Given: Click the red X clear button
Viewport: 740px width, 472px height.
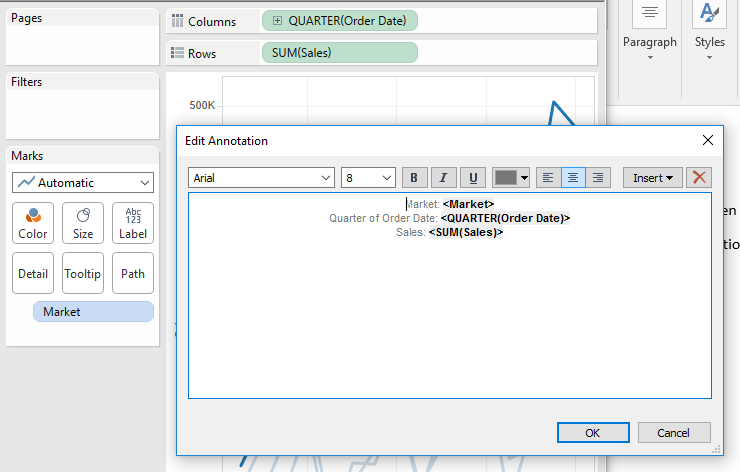Looking at the screenshot, I should pos(699,178).
